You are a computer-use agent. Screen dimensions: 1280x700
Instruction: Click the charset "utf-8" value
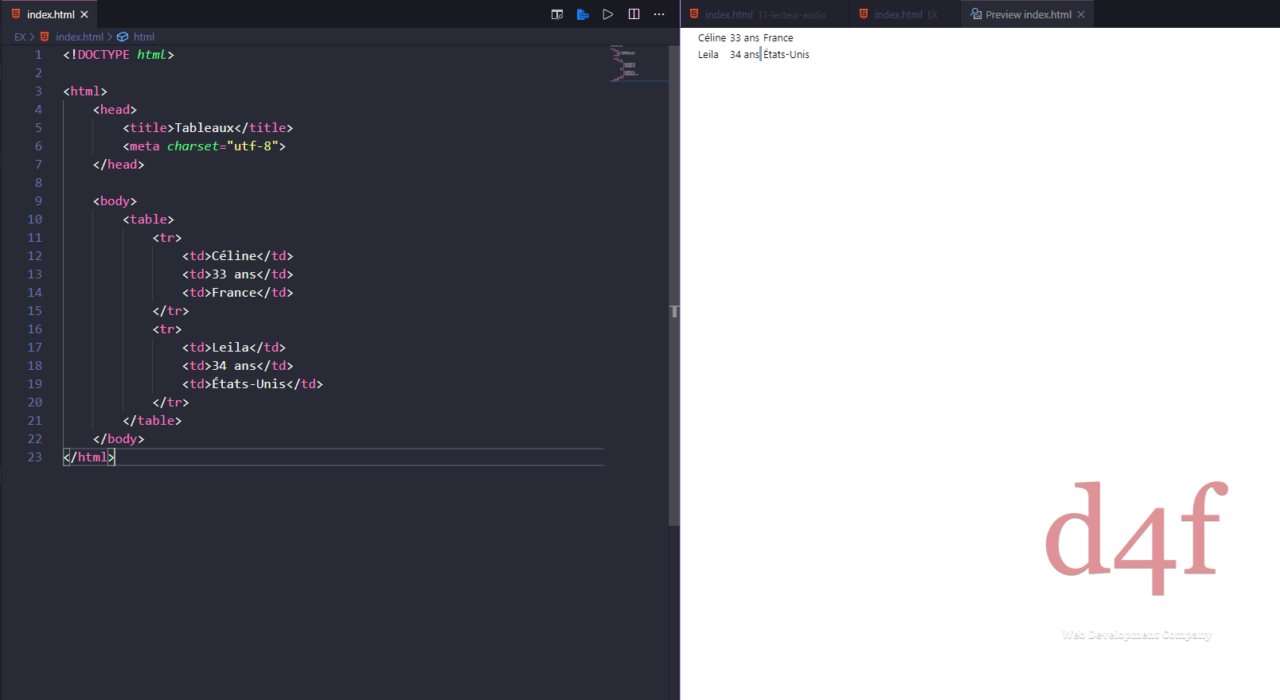click(256, 146)
